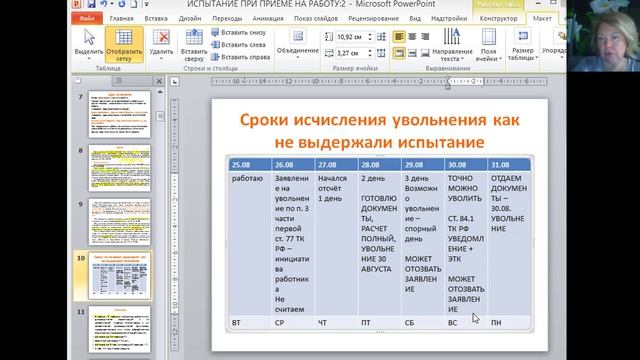Screen dimensions: 640x360
Task: Click the cell containing работаю
Action: click(x=250, y=243)
